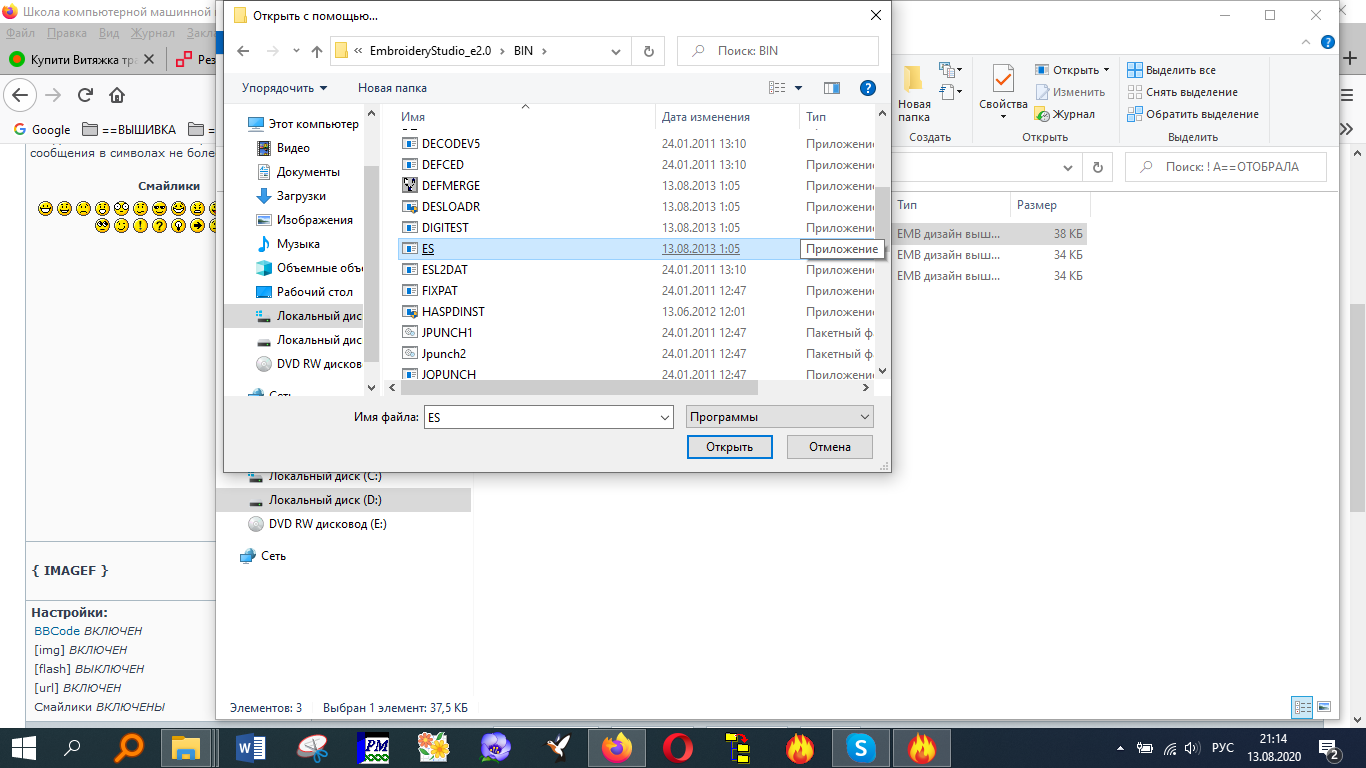
Task: Click Новая папка in the Explorer ribbon
Action: [914, 93]
